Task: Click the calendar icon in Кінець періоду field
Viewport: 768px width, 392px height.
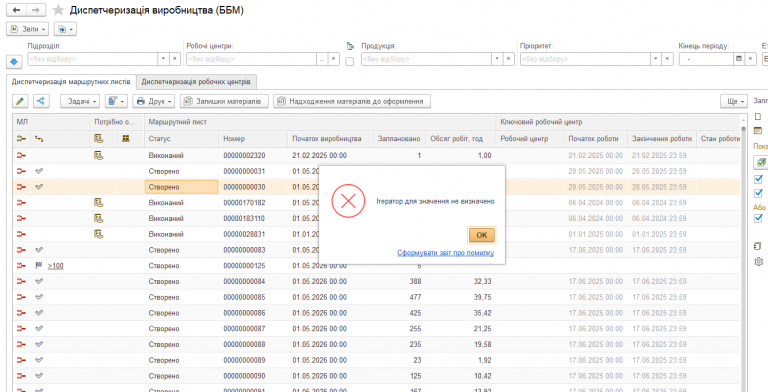Action: (x=739, y=59)
